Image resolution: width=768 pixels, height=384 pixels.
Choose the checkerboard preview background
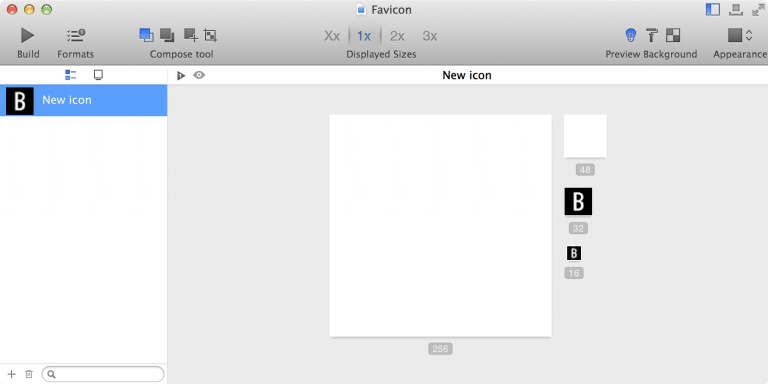click(x=673, y=35)
